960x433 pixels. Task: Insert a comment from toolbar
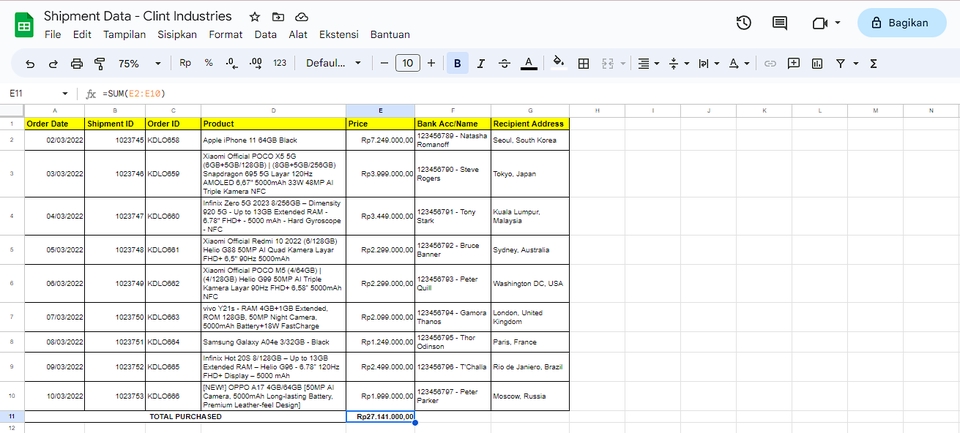point(794,64)
